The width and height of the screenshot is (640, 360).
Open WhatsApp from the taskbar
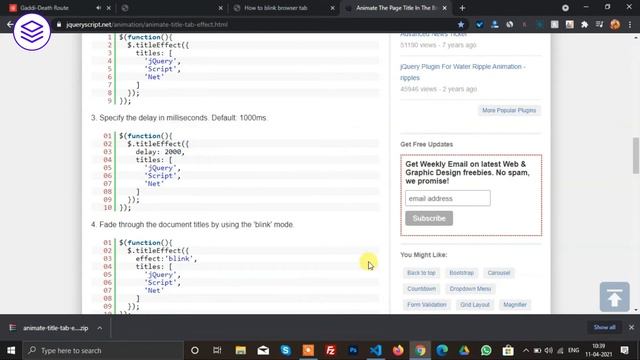coord(486,350)
